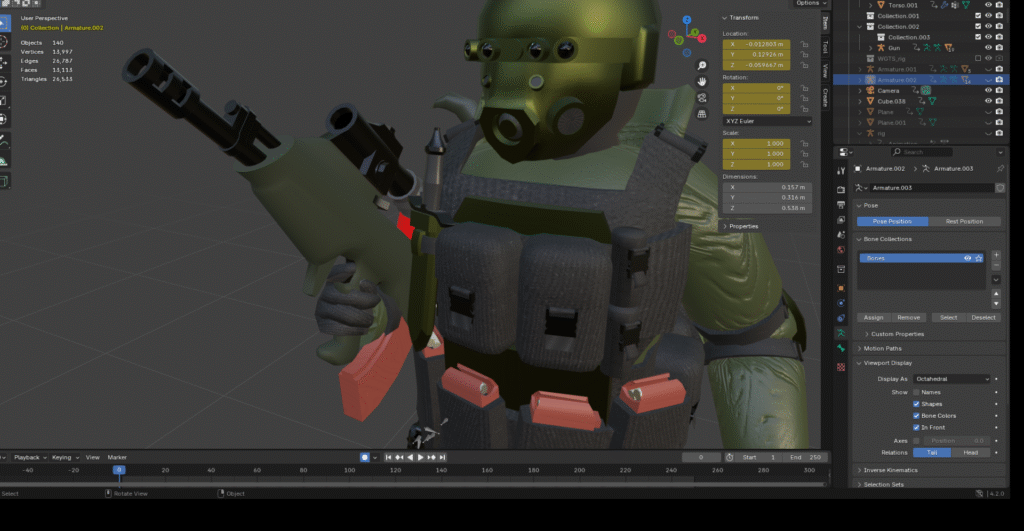This screenshot has height=531, width=1024.
Task: Expand the Properties panel in the sidebar
Action: (x=741, y=227)
